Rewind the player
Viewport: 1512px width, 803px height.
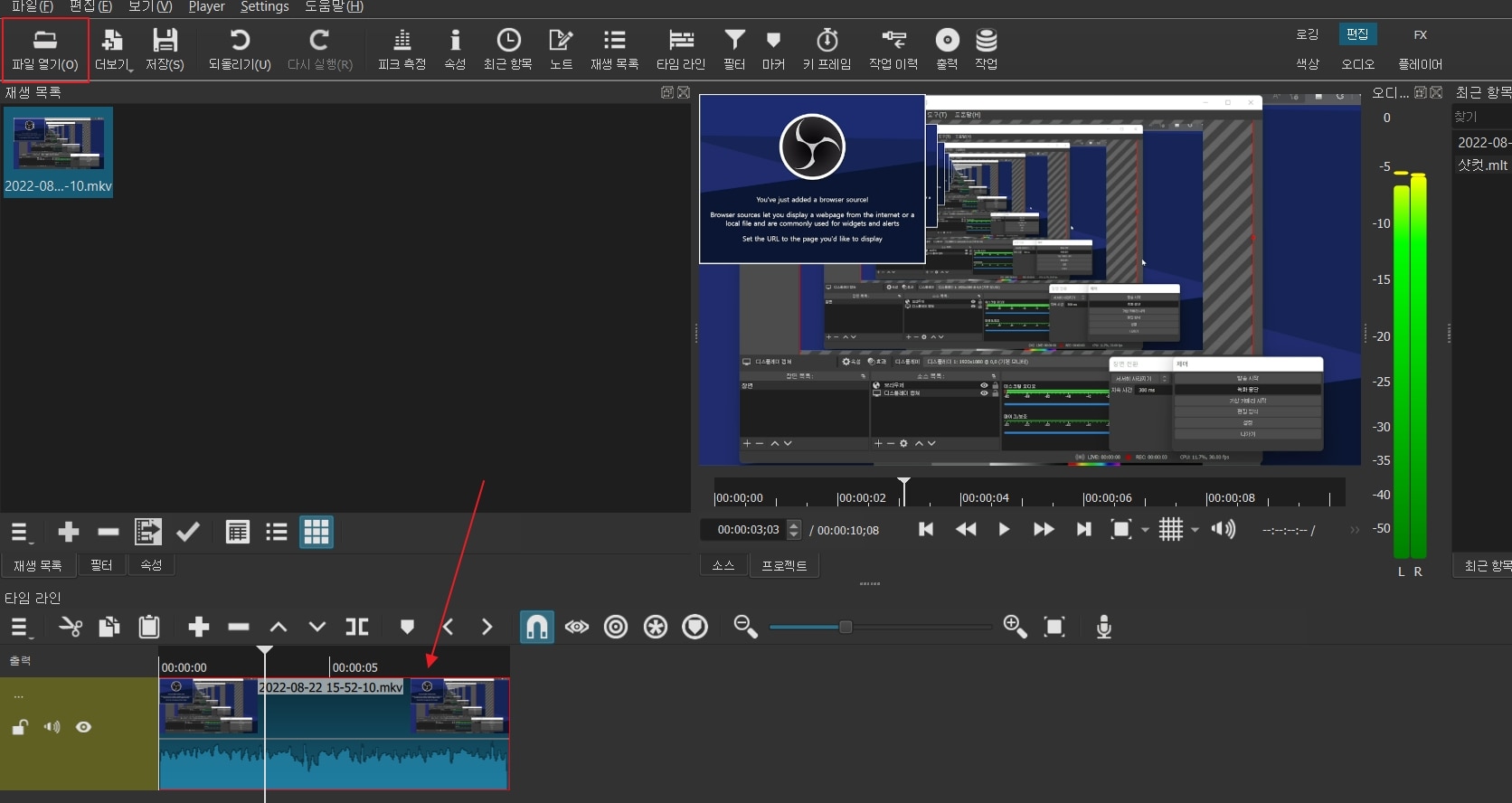(966, 529)
